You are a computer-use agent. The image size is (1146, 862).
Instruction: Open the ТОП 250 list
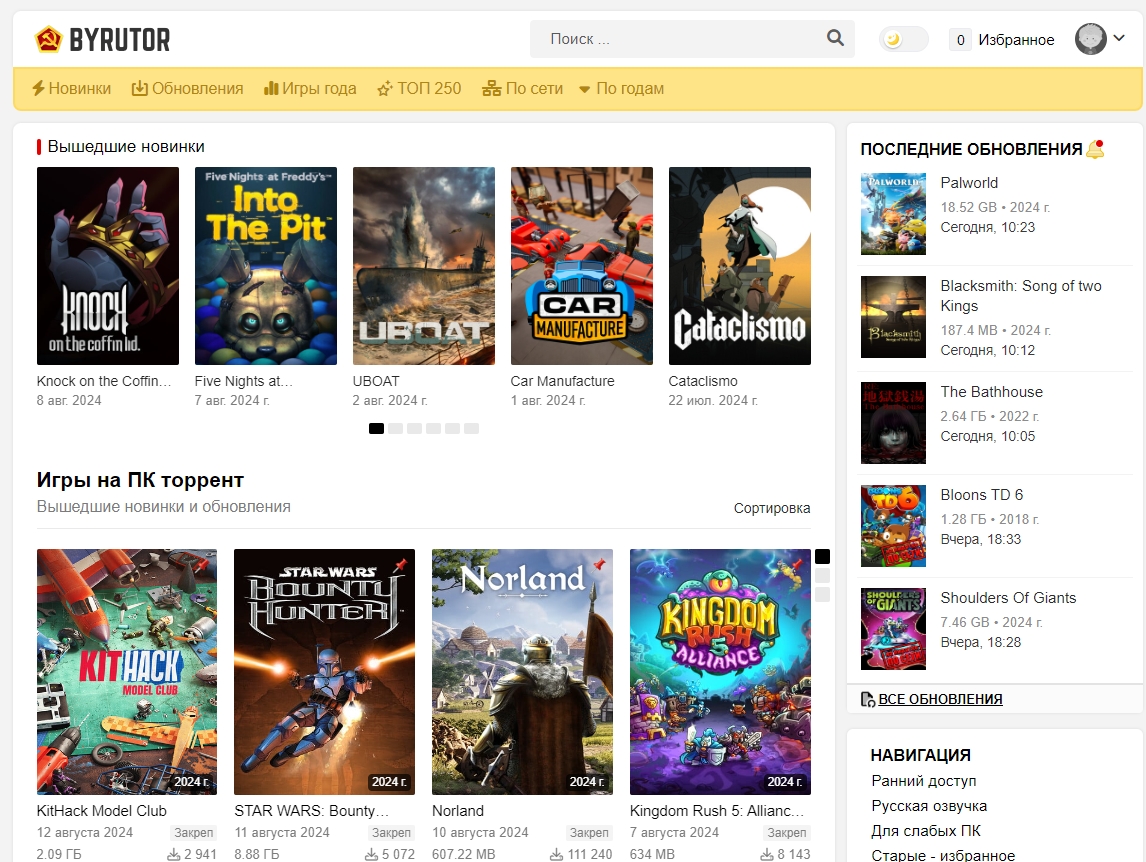pos(419,88)
